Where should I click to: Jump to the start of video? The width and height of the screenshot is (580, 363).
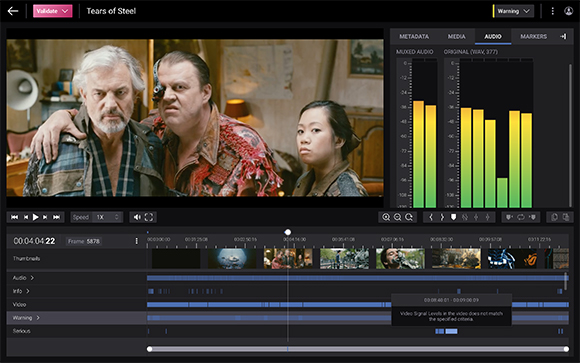14,217
